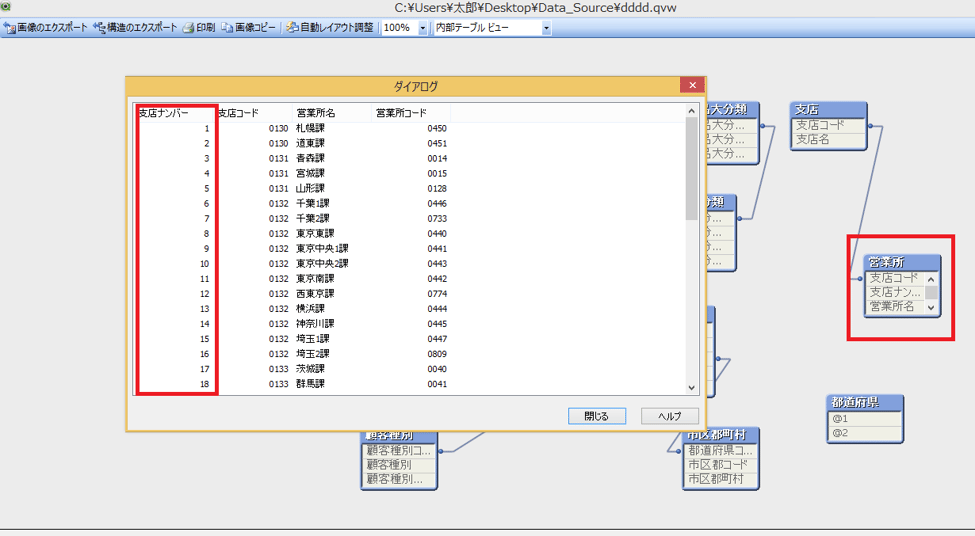Viewport: 975px width, 536px height.
Task: Click the 自動レイアウト調整 icon
Action: coord(291,28)
